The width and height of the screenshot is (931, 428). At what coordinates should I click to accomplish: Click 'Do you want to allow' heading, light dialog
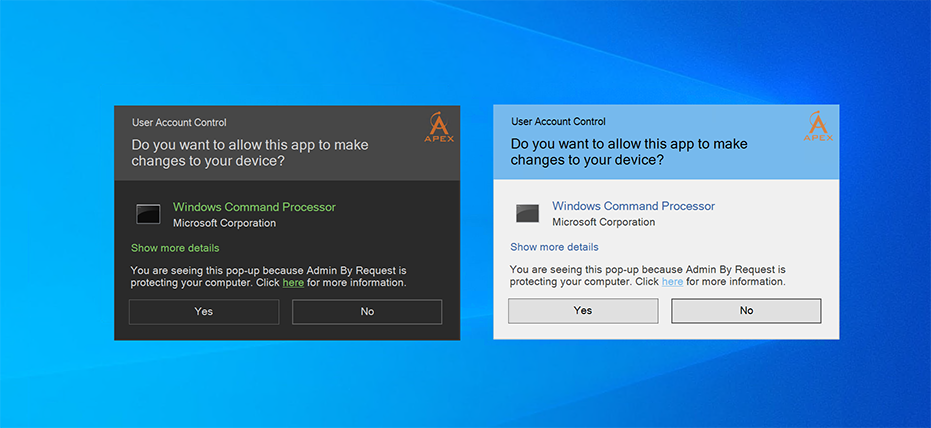tap(629, 151)
